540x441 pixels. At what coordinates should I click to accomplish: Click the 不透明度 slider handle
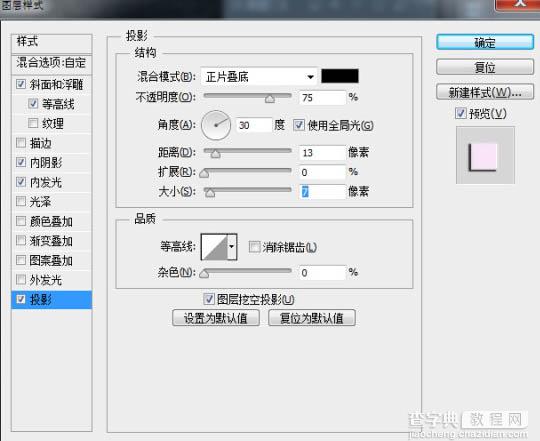[x=270, y=99]
